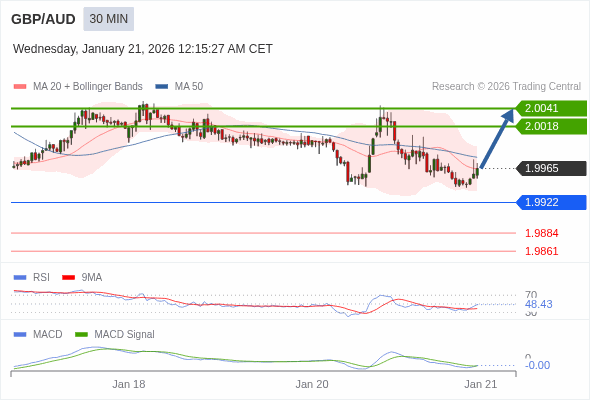The image size is (590, 400).
Task: Click the MACD legend swatch
Action: [x=20, y=335]
